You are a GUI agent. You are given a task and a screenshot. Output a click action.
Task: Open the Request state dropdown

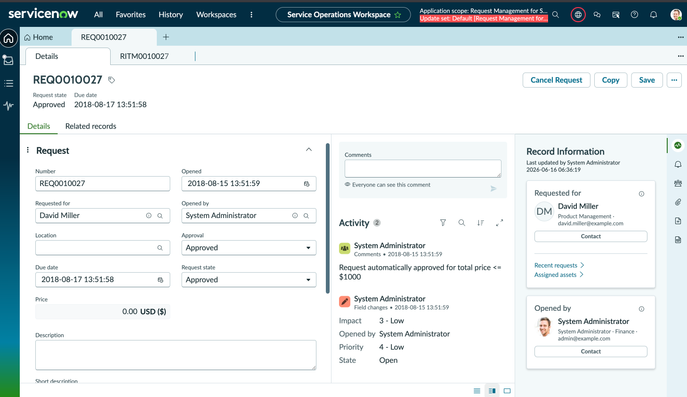click(x=249, y=280)
